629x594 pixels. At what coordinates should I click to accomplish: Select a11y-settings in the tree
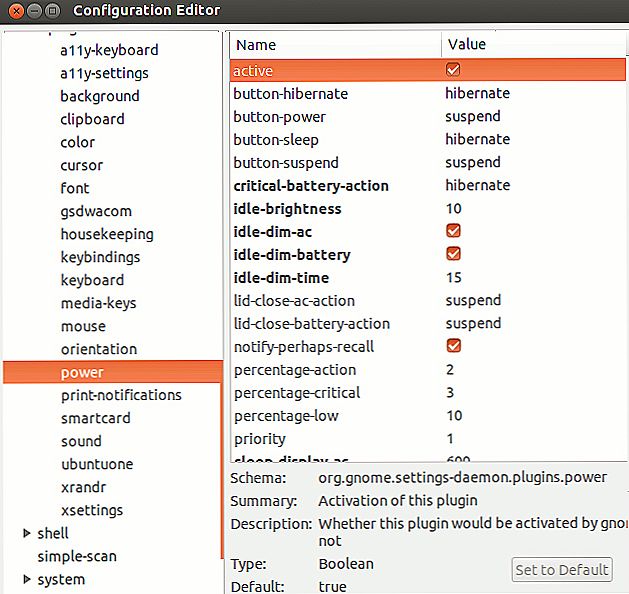click(x=104, y=73)
